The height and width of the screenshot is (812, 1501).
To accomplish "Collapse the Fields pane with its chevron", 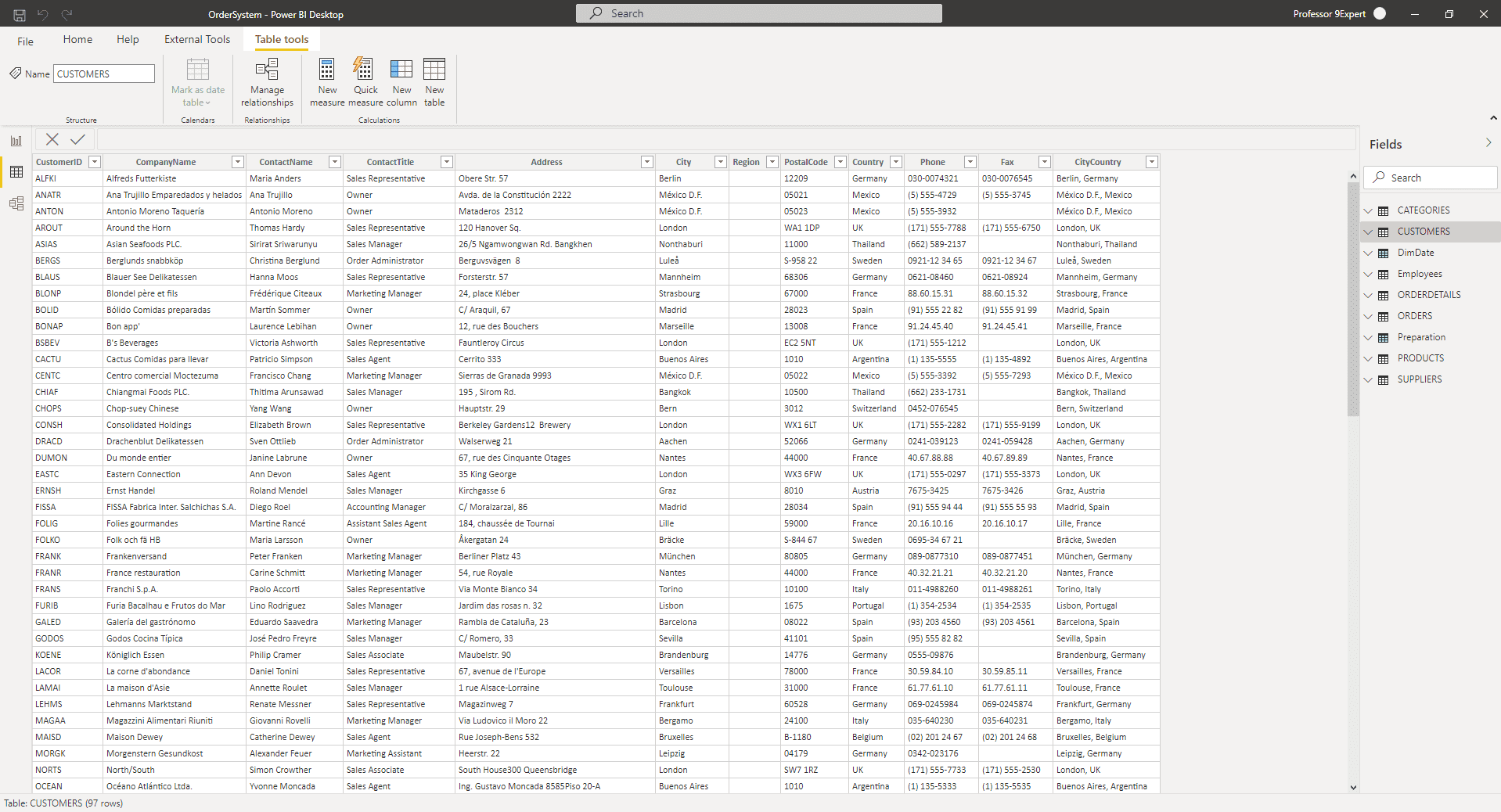I will click(x=1489, y=143).
